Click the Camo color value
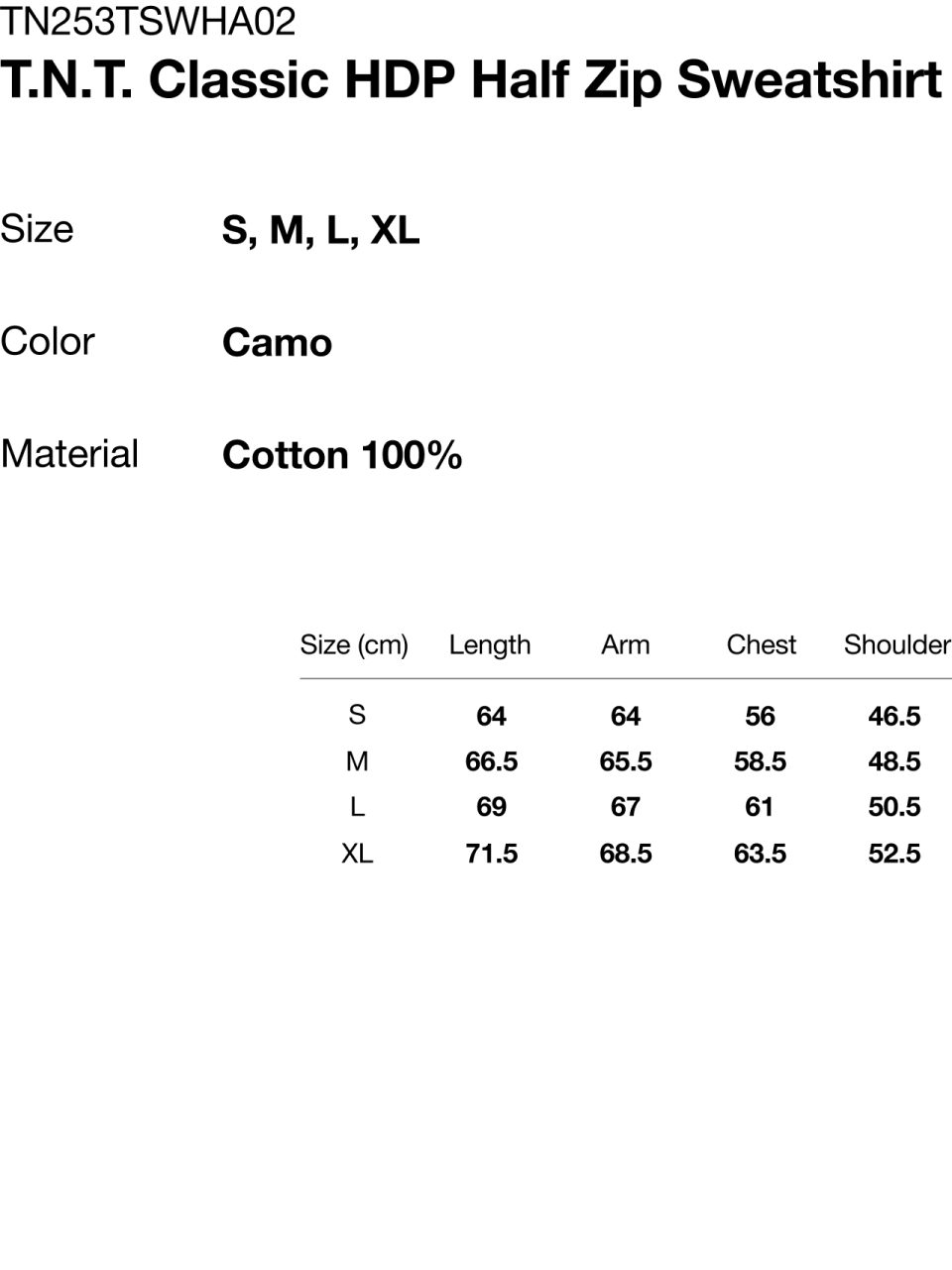The height and width of the screenshot is (1270, 952). click(278, 343)
